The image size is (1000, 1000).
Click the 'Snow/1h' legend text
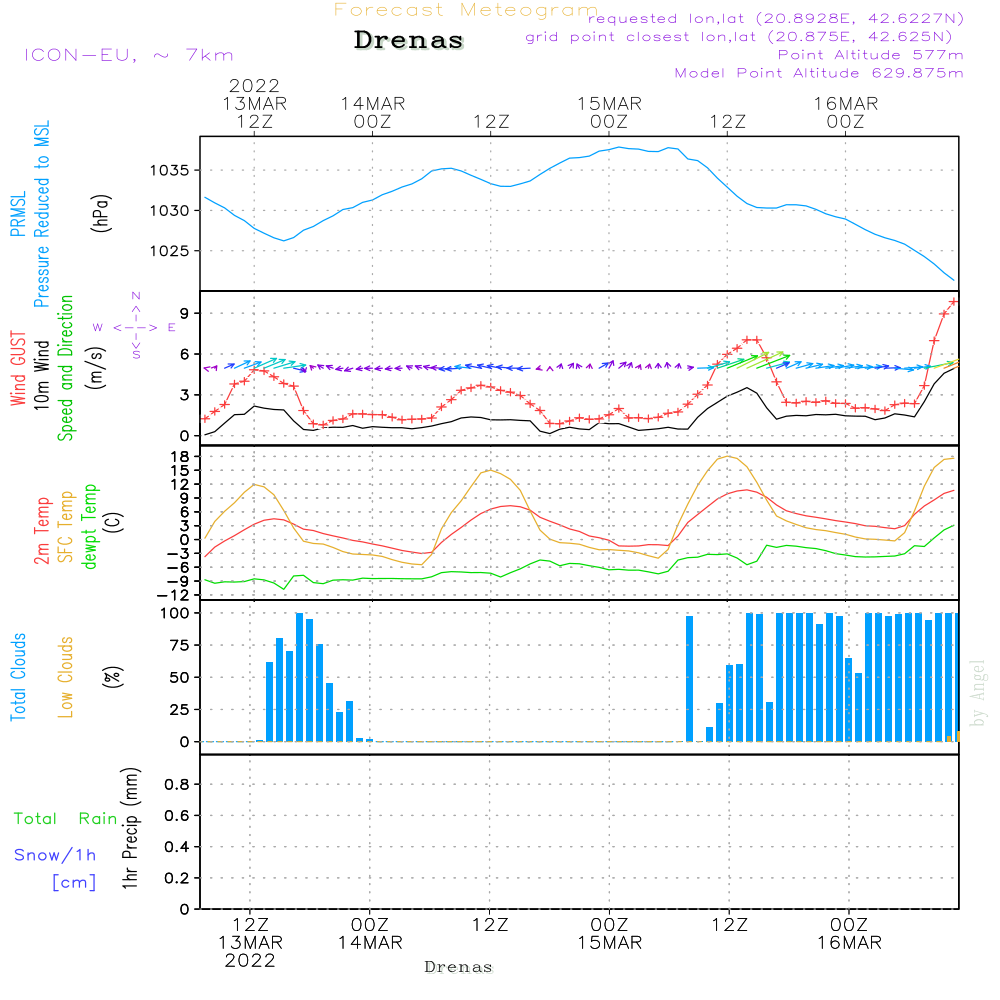tap(55, 855)
